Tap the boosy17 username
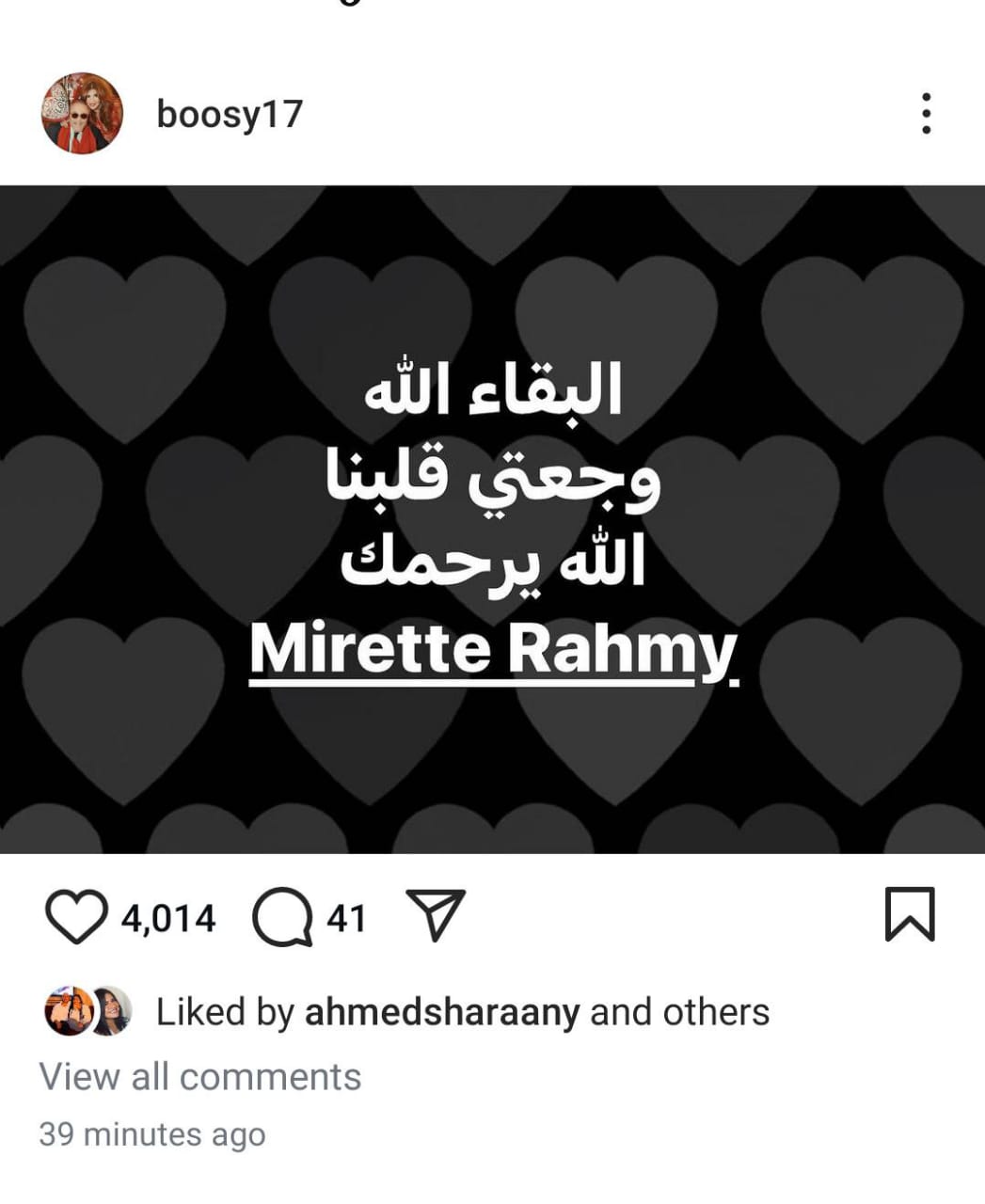985x1204 pixels. click(230, 114)
